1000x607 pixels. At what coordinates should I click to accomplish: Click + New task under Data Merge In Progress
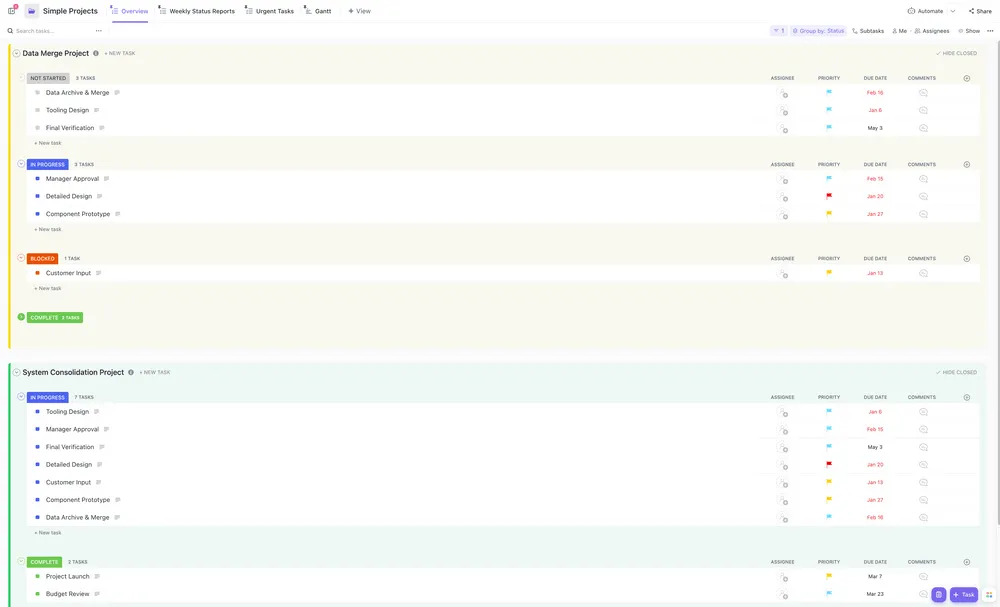[48, 230]
